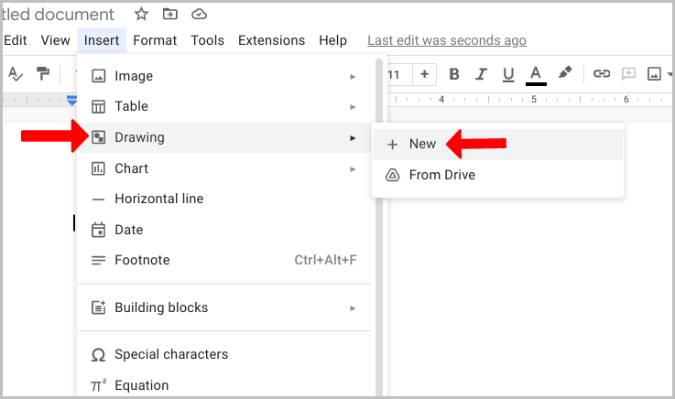Close the Insert menu
Viewport: 675px width, 399px height.
(x=102, y=40)
